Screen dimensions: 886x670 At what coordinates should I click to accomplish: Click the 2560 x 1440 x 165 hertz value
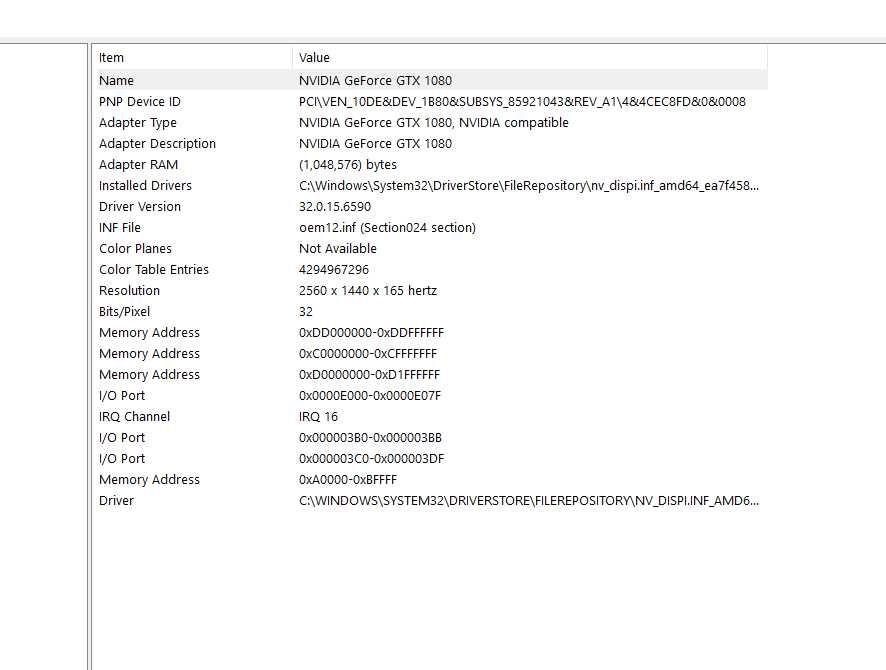(x=368, y=290)
